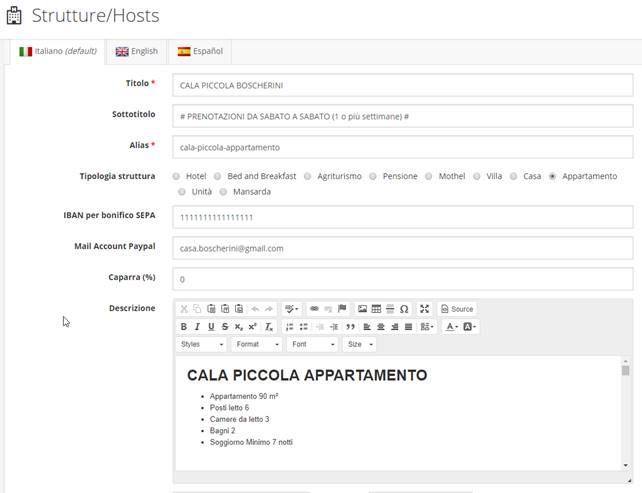Insert a table in the description
This screenshot has height=493, width=642.
376,309
